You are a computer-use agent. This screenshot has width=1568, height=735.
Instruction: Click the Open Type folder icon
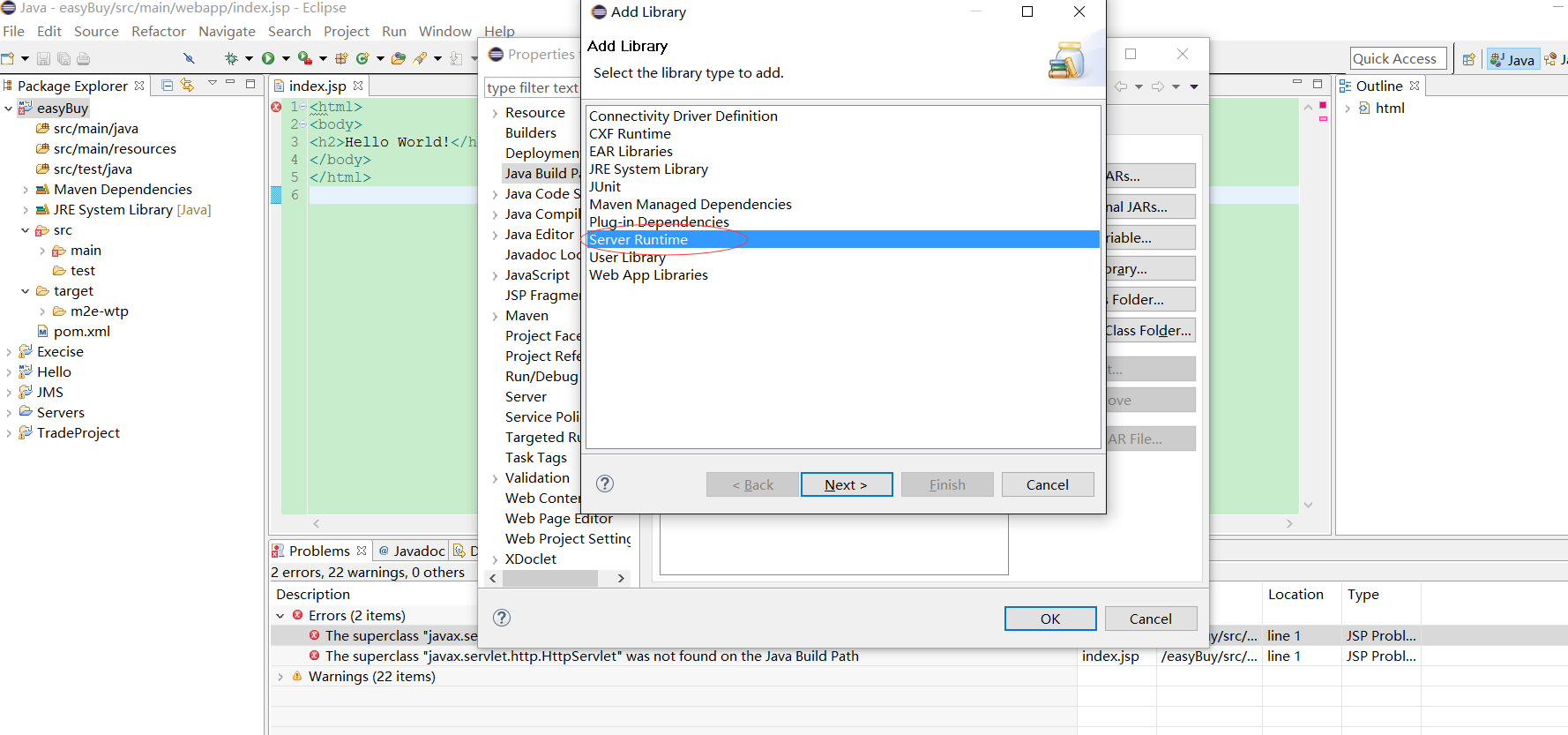click(399, 58)
